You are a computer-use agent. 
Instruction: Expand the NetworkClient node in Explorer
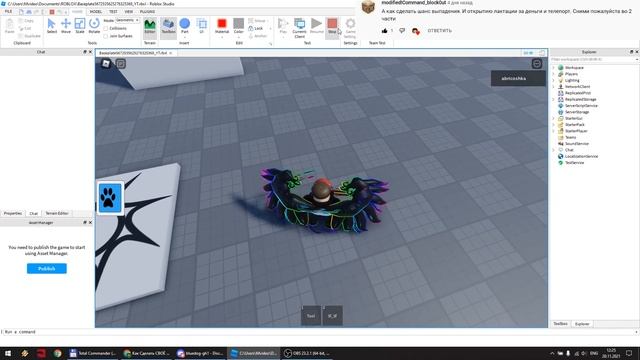click(x=553, y=87)
